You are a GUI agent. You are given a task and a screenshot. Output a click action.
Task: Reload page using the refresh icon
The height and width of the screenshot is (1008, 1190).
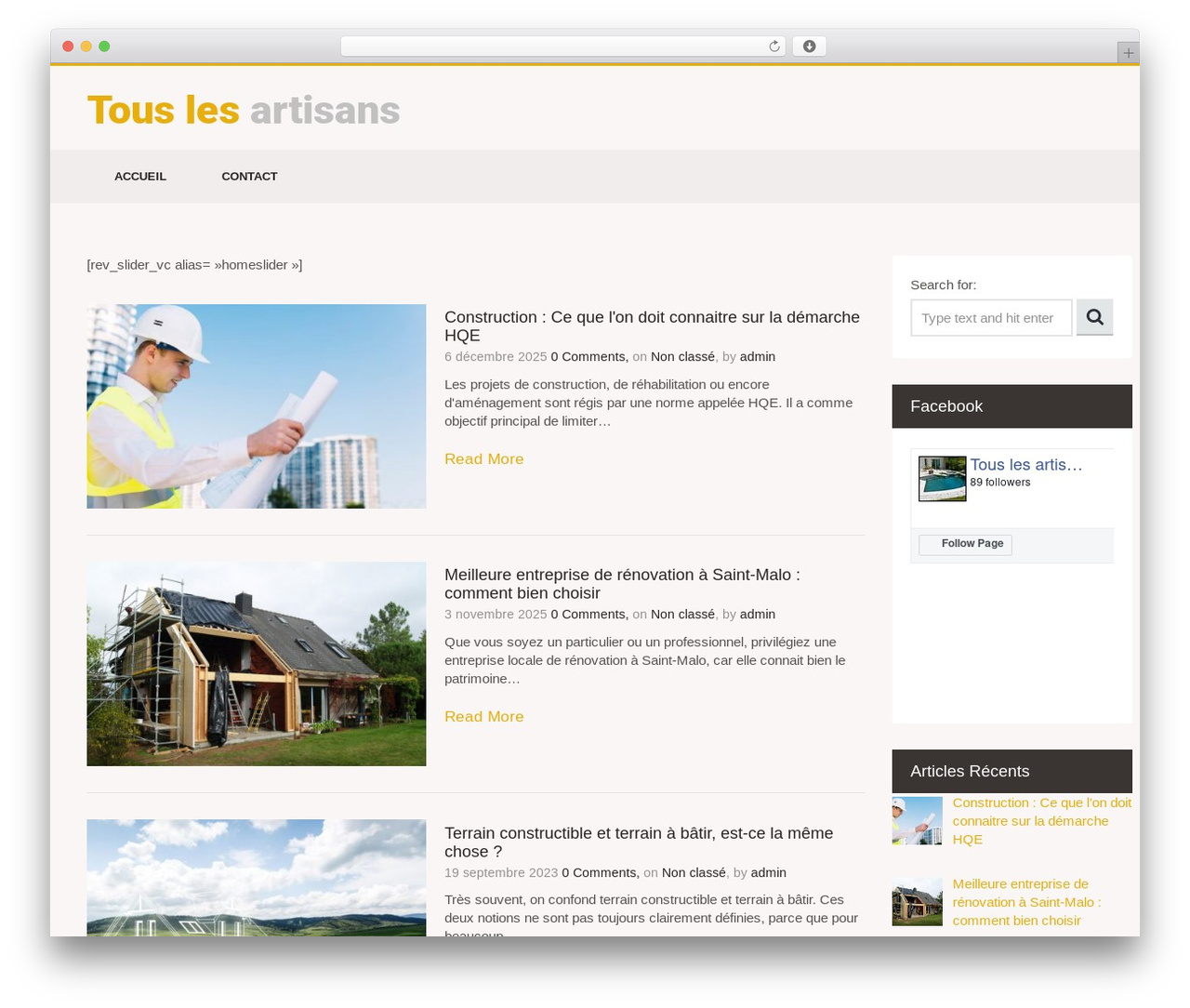pyautogui.click(x=773, y=46)
